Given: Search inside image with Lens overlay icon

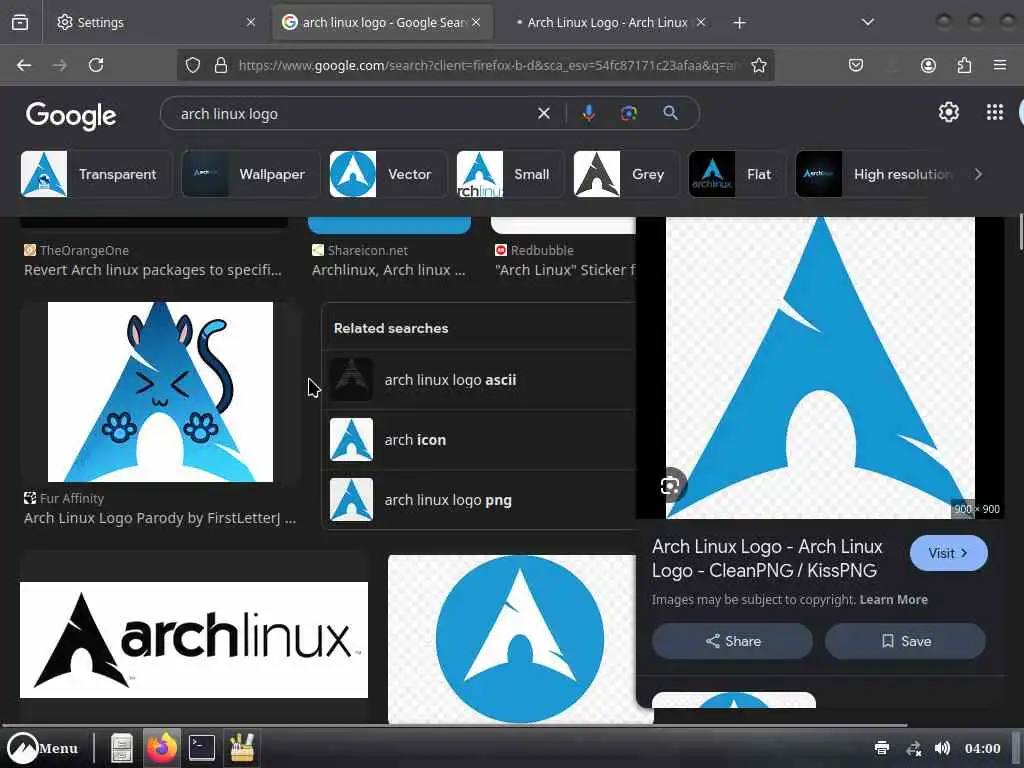Looking at the screenshot, I should tap(671, 485).
